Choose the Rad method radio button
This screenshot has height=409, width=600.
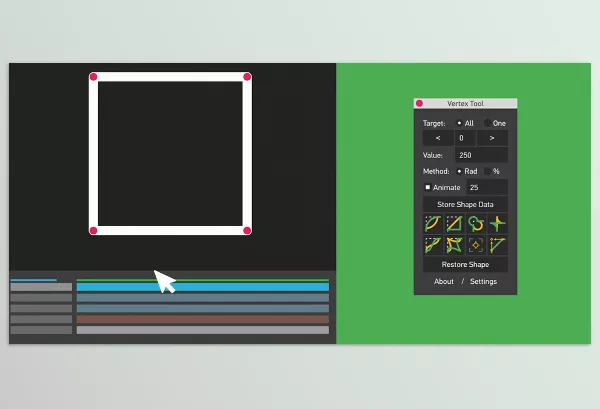click(459, 171)
